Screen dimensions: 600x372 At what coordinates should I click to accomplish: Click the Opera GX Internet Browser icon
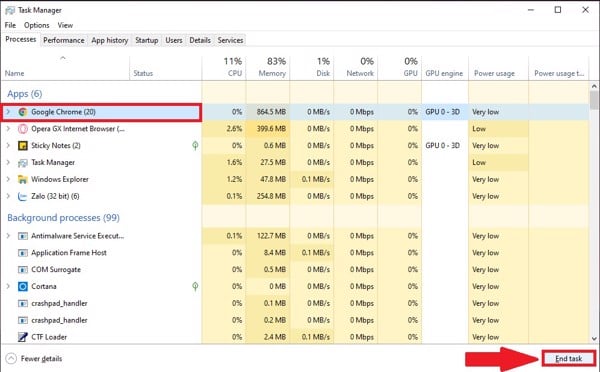pos(23,129)
